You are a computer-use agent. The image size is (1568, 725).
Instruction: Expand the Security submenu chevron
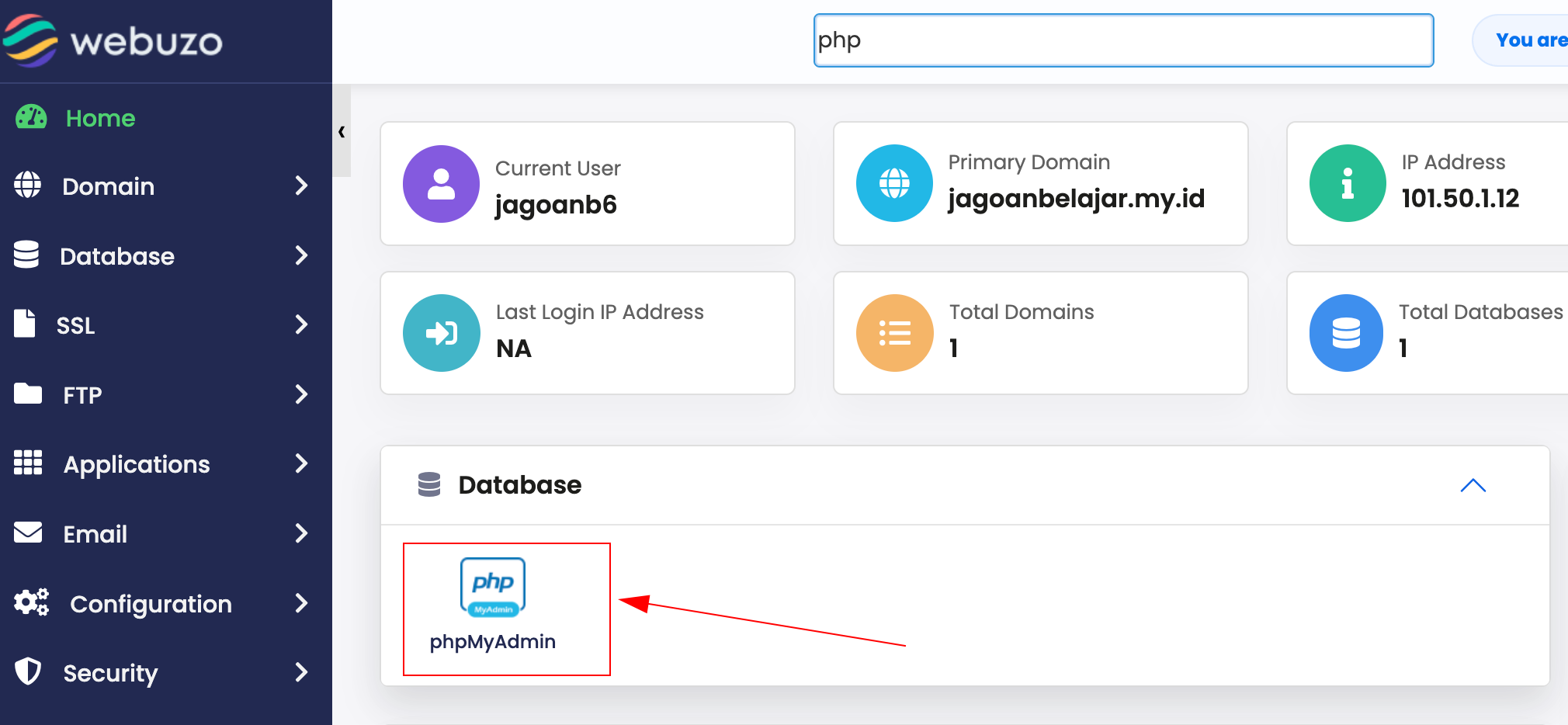pos(302,672)
